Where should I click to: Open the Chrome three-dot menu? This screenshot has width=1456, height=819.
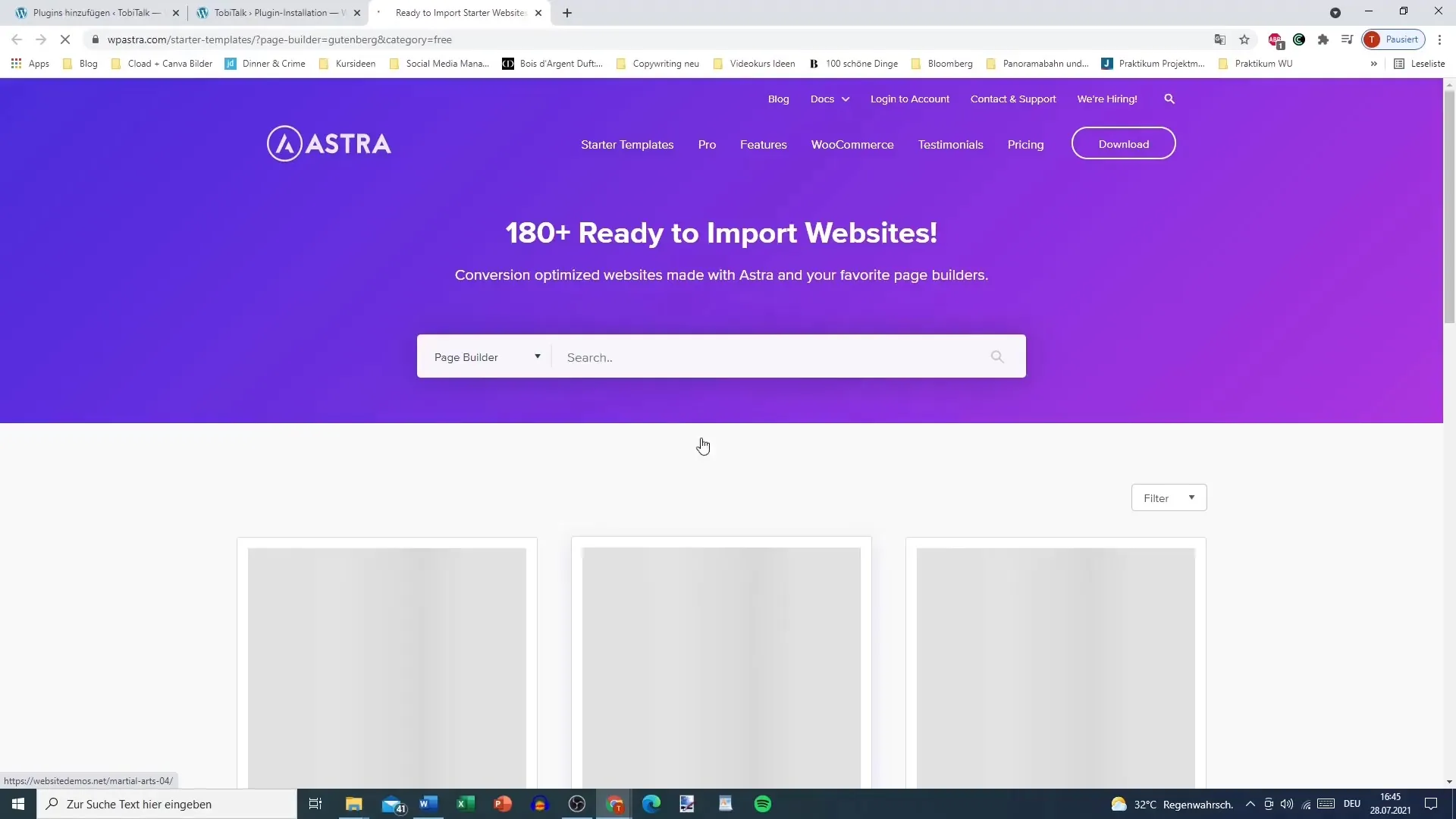1439,39
